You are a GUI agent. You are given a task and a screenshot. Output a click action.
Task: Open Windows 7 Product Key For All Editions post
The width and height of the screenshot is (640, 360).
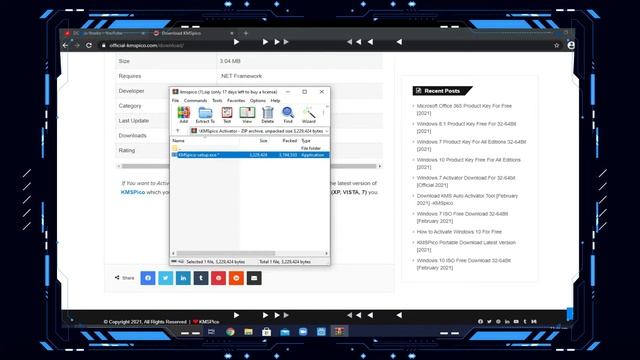coord(471,145)
